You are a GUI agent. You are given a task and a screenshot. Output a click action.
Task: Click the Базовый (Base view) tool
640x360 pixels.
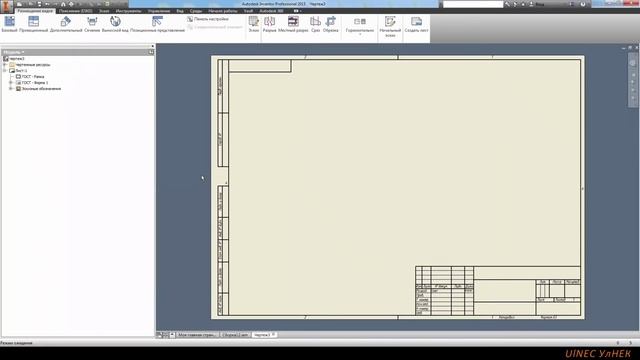9,24
